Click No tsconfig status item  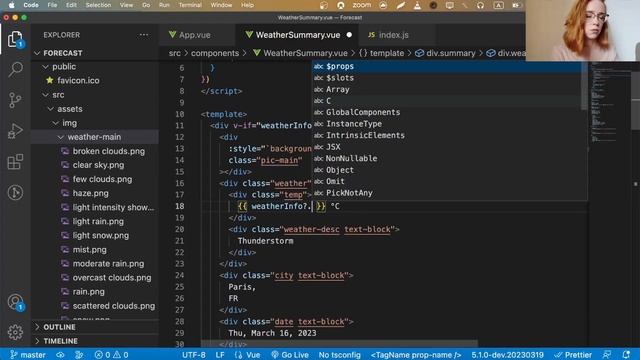[340, 355]
